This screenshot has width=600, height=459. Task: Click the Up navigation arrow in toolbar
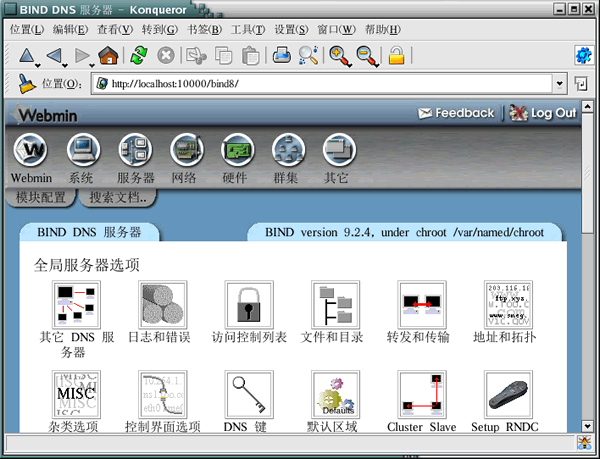(x=26, y=55)
